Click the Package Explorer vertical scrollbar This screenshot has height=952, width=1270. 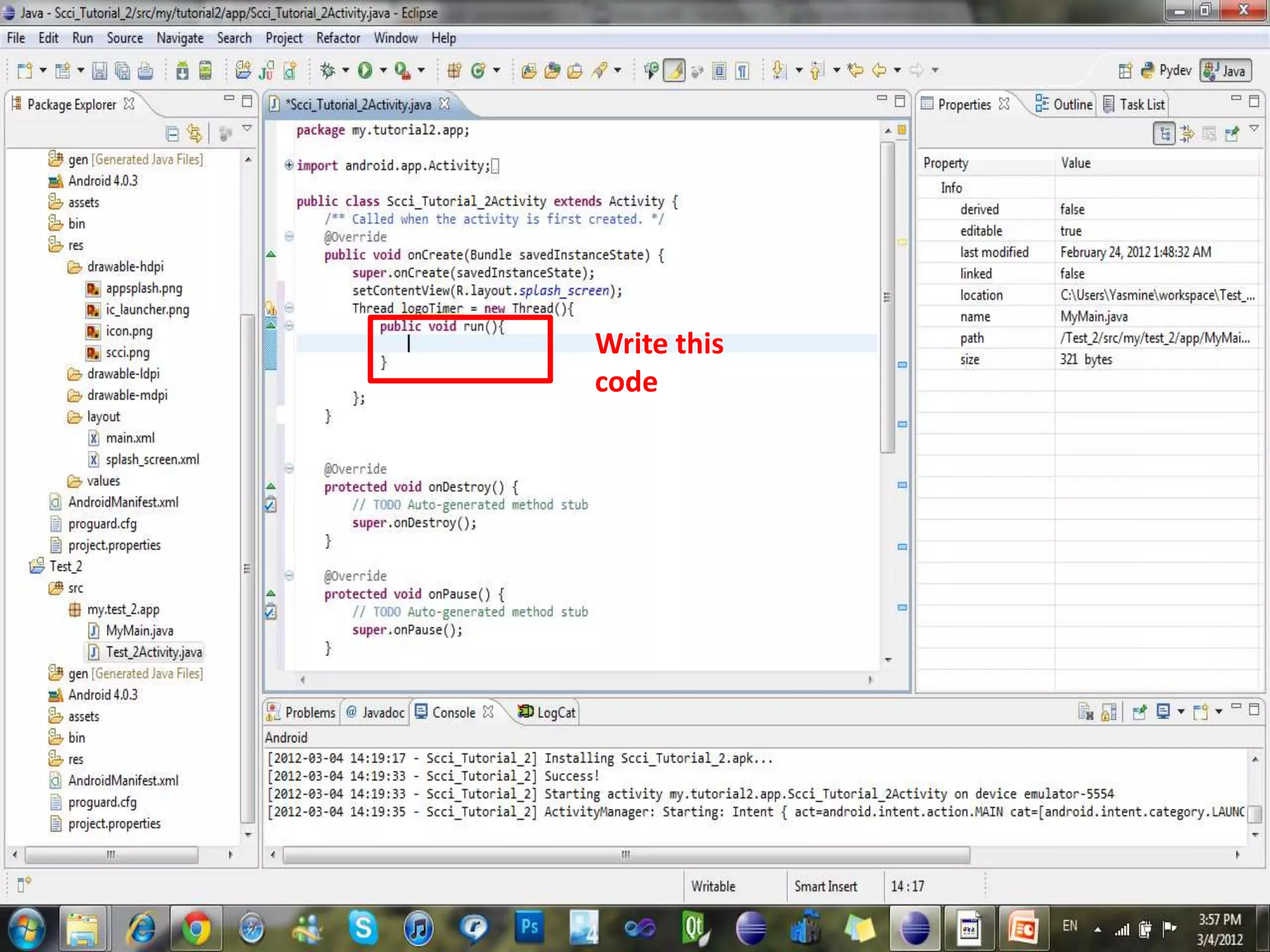247,567
